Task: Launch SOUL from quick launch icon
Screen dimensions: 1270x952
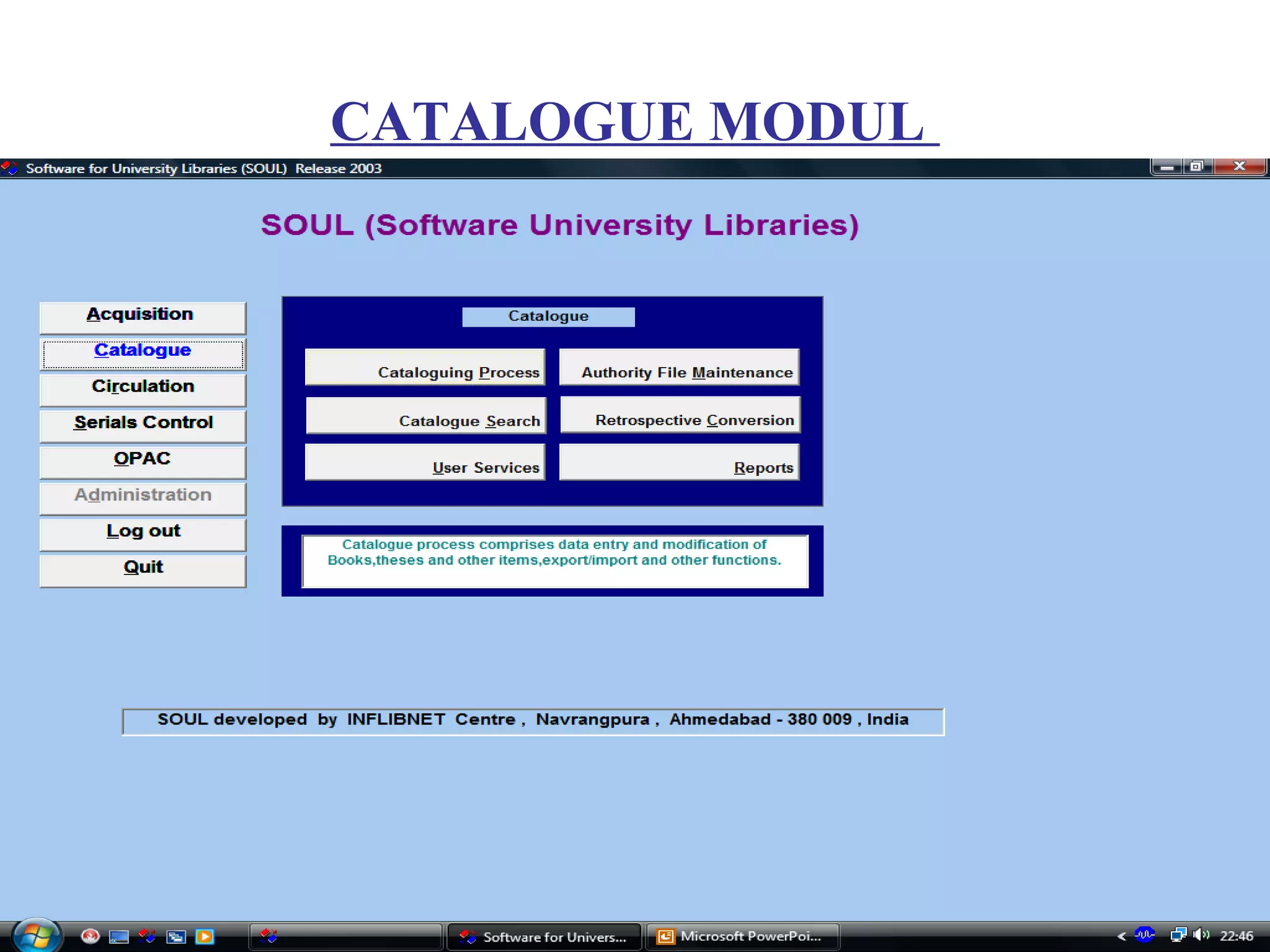Action: [x=147, y=936]
